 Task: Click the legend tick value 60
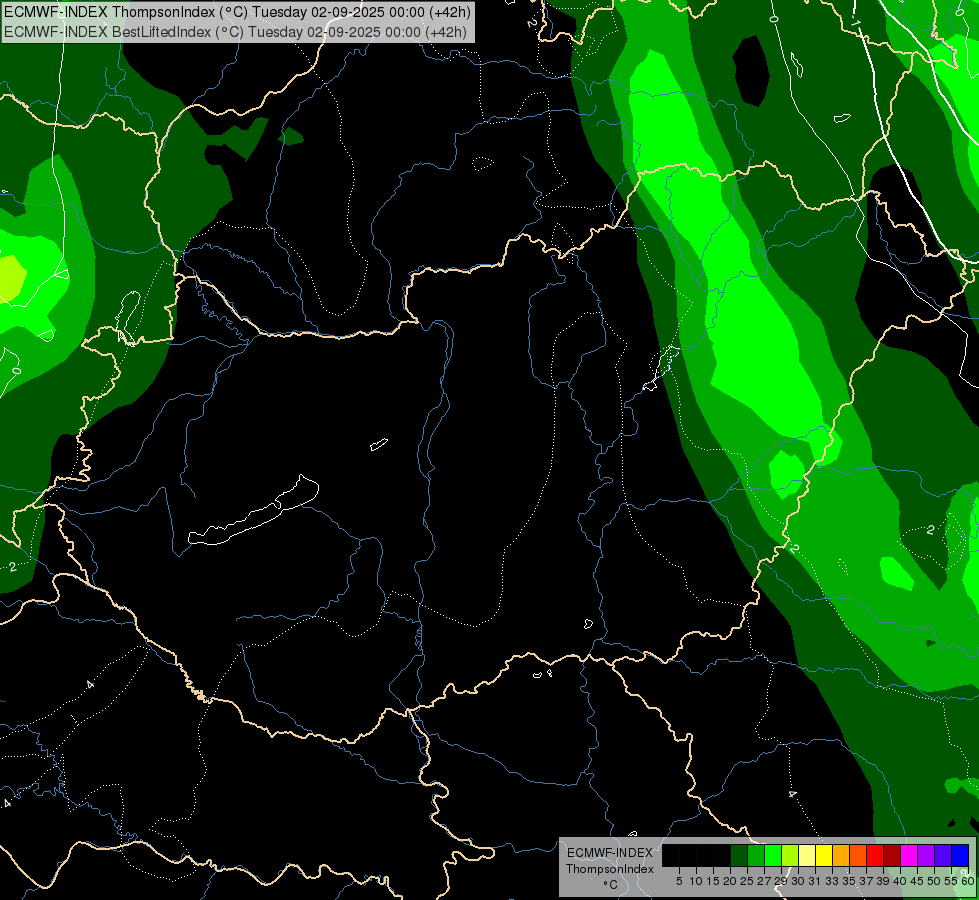(x=968, y=881)
